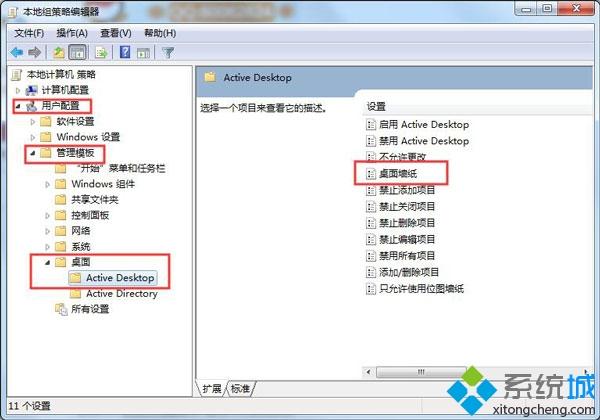
Task: Collapse the 用户配置 tree node
Action: 18,106
